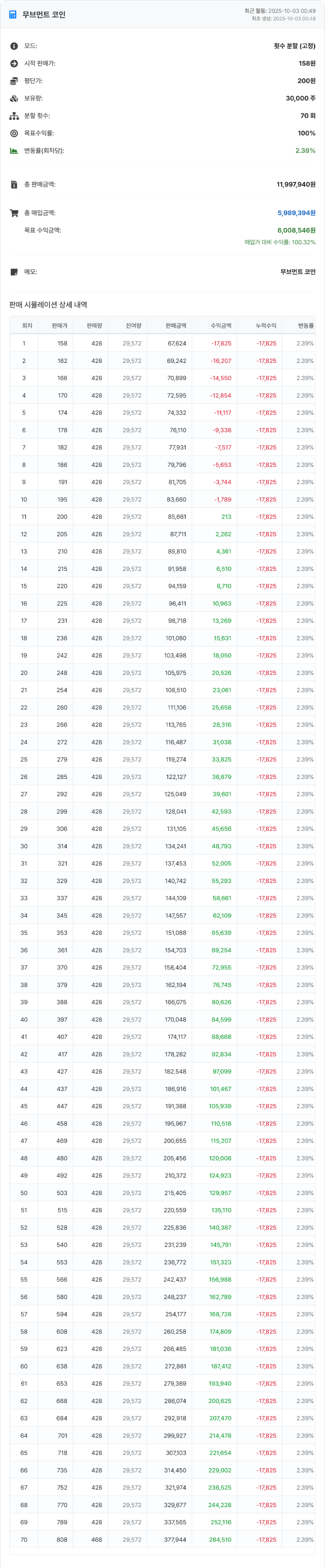
Task: Click the 판매가 column header
Action: (60, 325)
